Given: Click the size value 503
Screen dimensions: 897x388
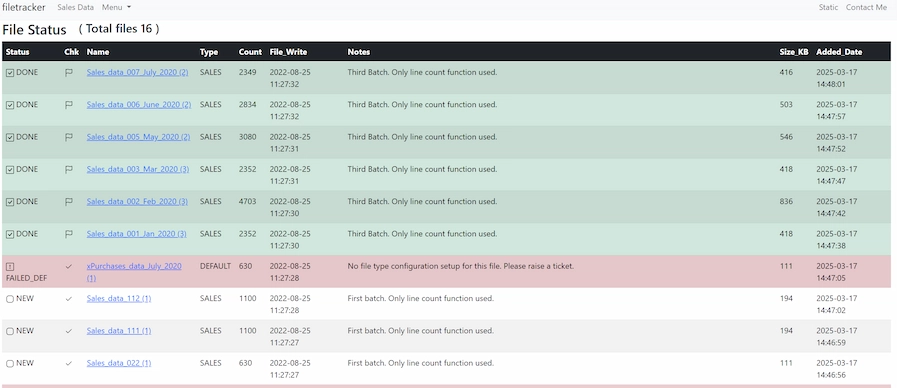Looking at the screenshot, I should (x=787, y=105).
